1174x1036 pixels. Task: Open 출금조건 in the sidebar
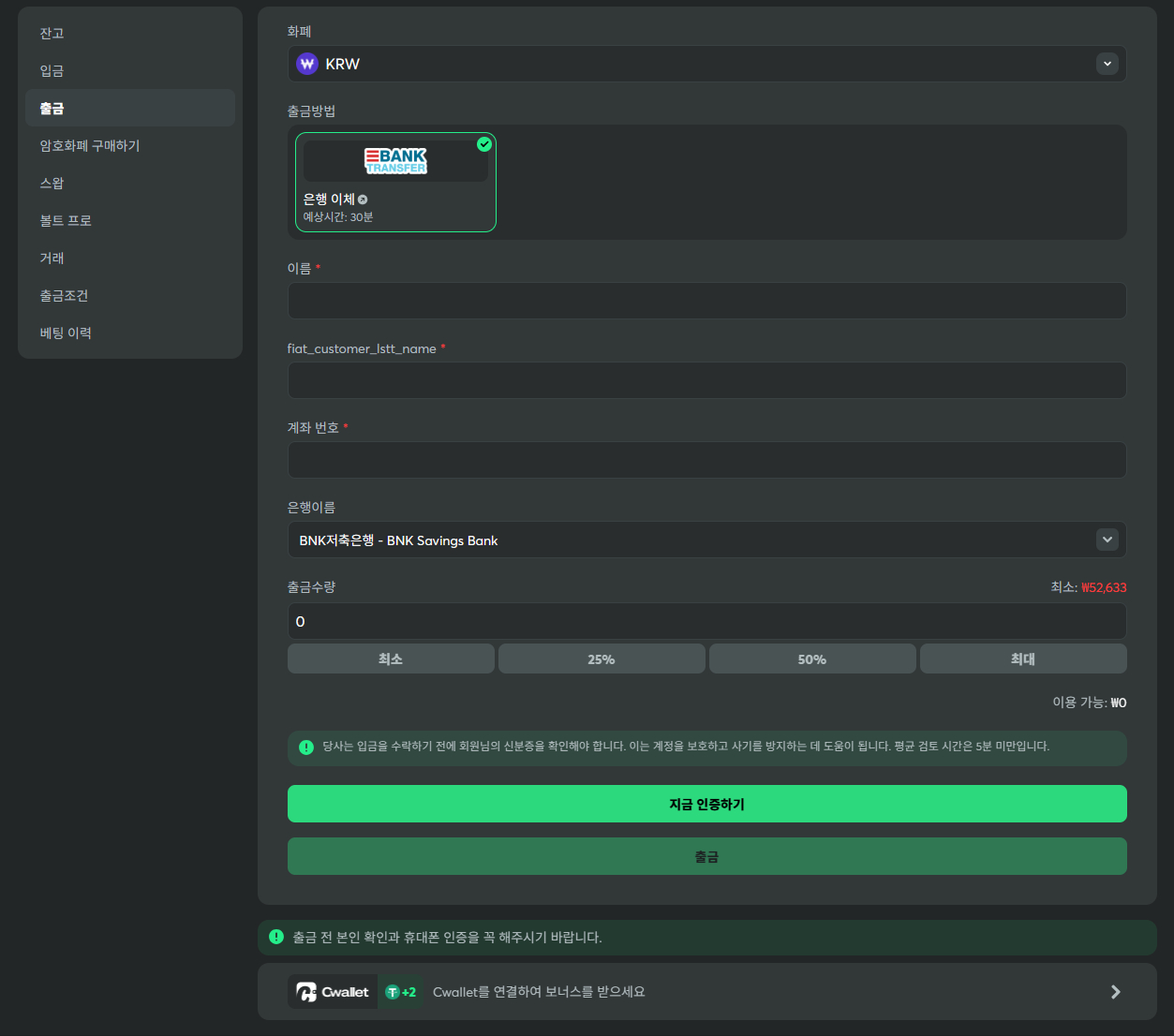(x=130, y=295)
